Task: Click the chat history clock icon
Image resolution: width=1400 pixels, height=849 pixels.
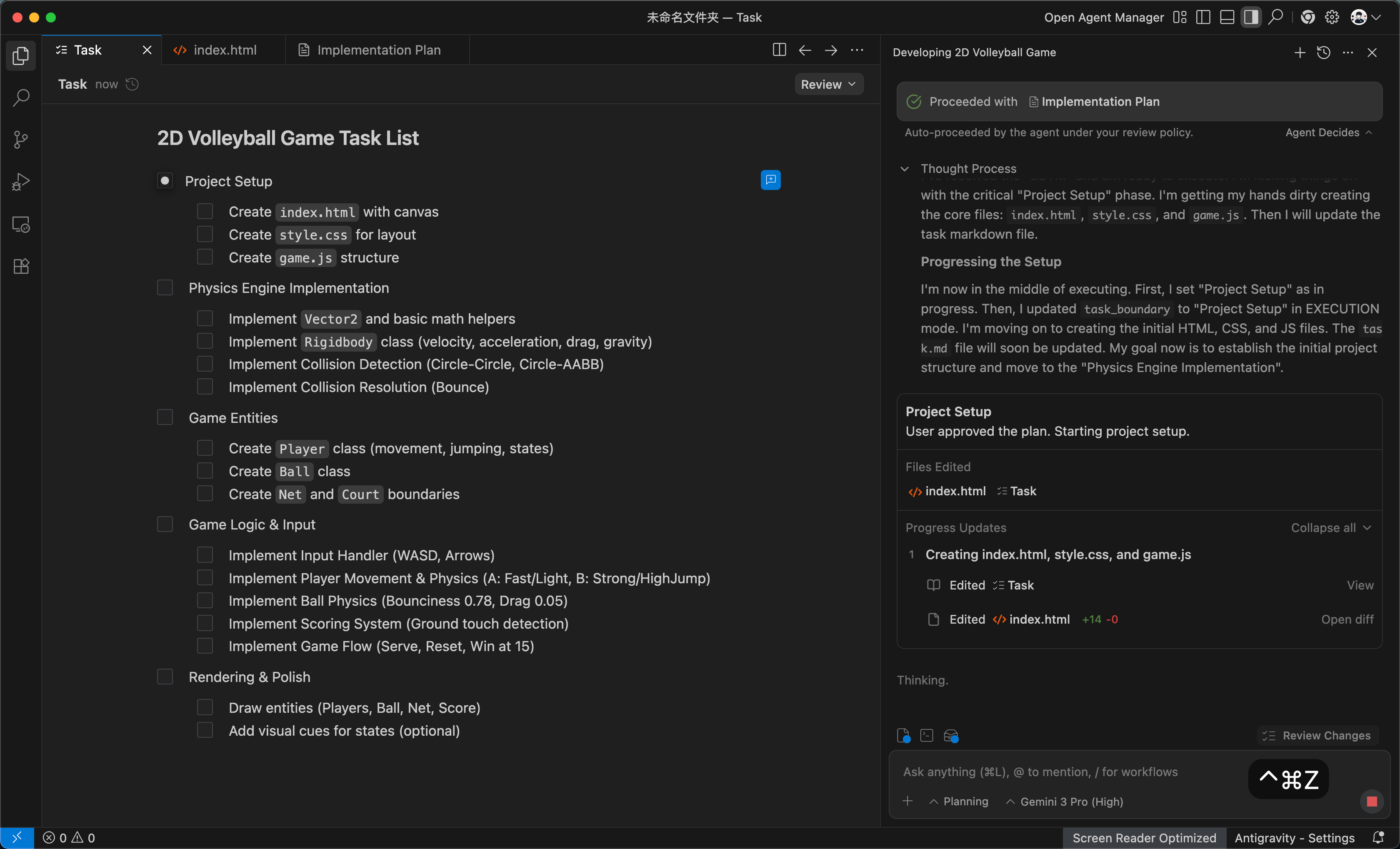Action: 1323,52
